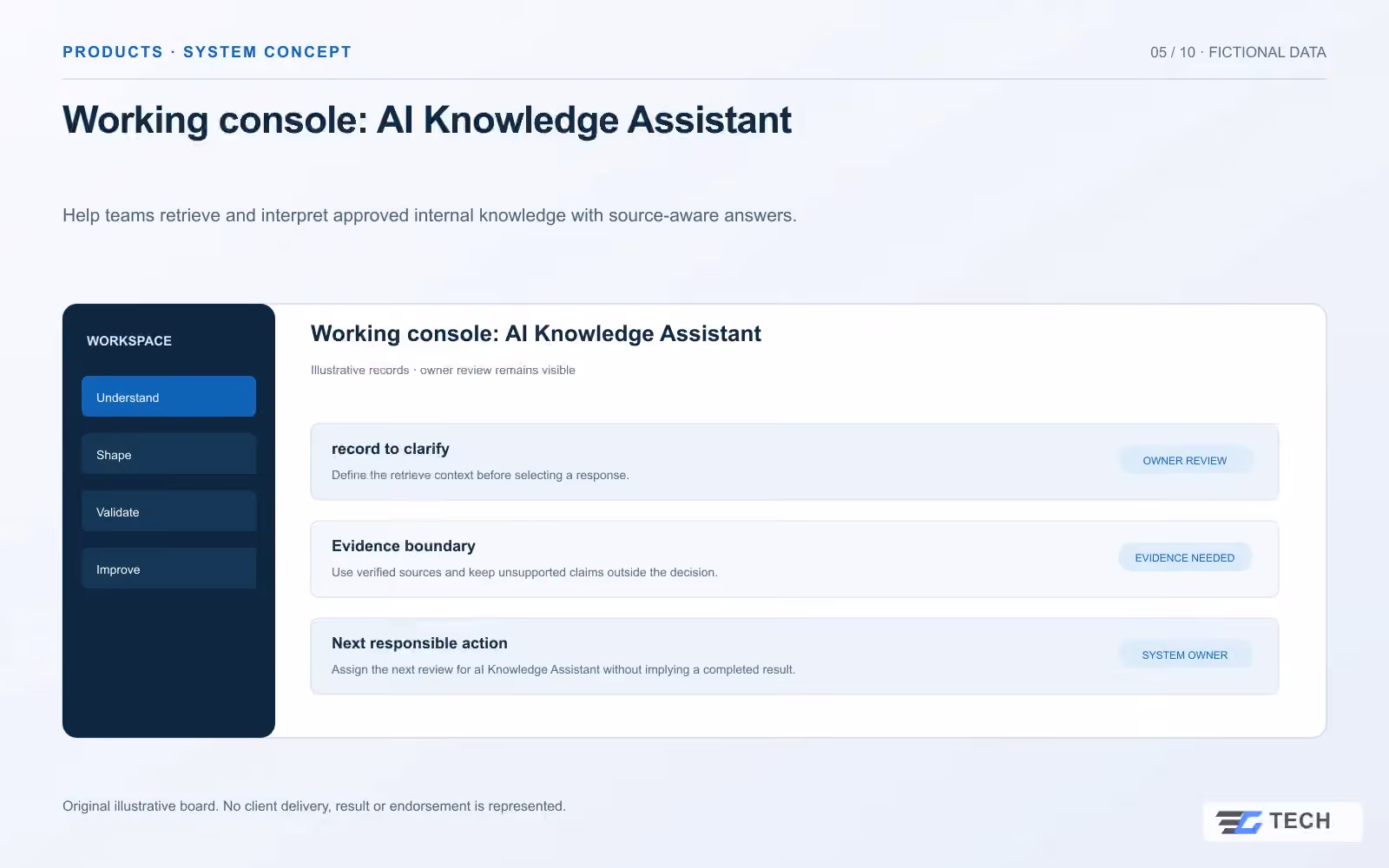1389x868 pixels.
Task: Click 'Illustrative records · owner review remains visible'
Action: 443,370
